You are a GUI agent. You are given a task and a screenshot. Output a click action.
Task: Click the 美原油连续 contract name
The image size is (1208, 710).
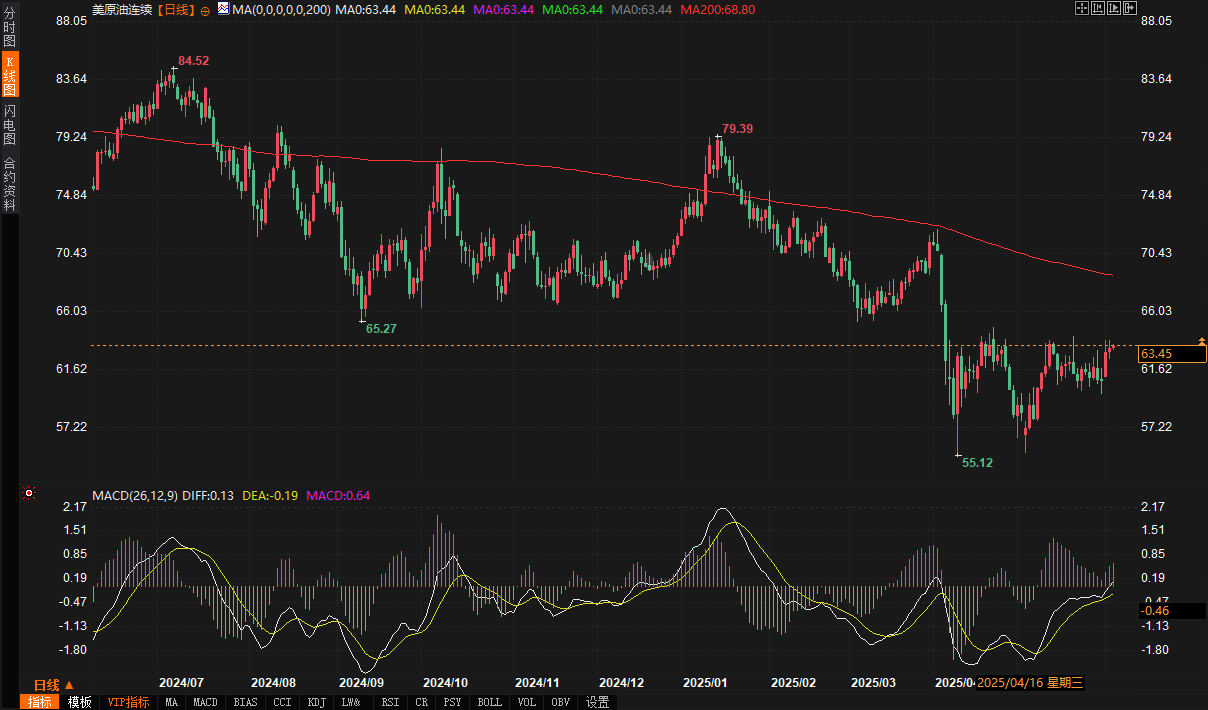tap(122, 9)
